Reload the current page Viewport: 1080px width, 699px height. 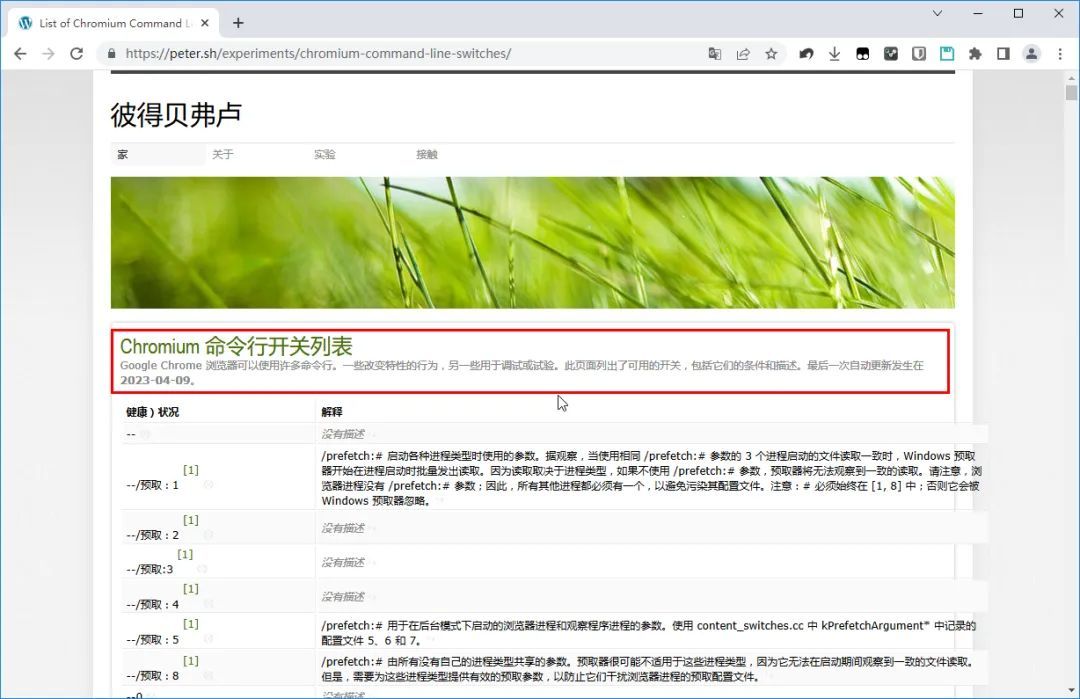coord(76,54)
